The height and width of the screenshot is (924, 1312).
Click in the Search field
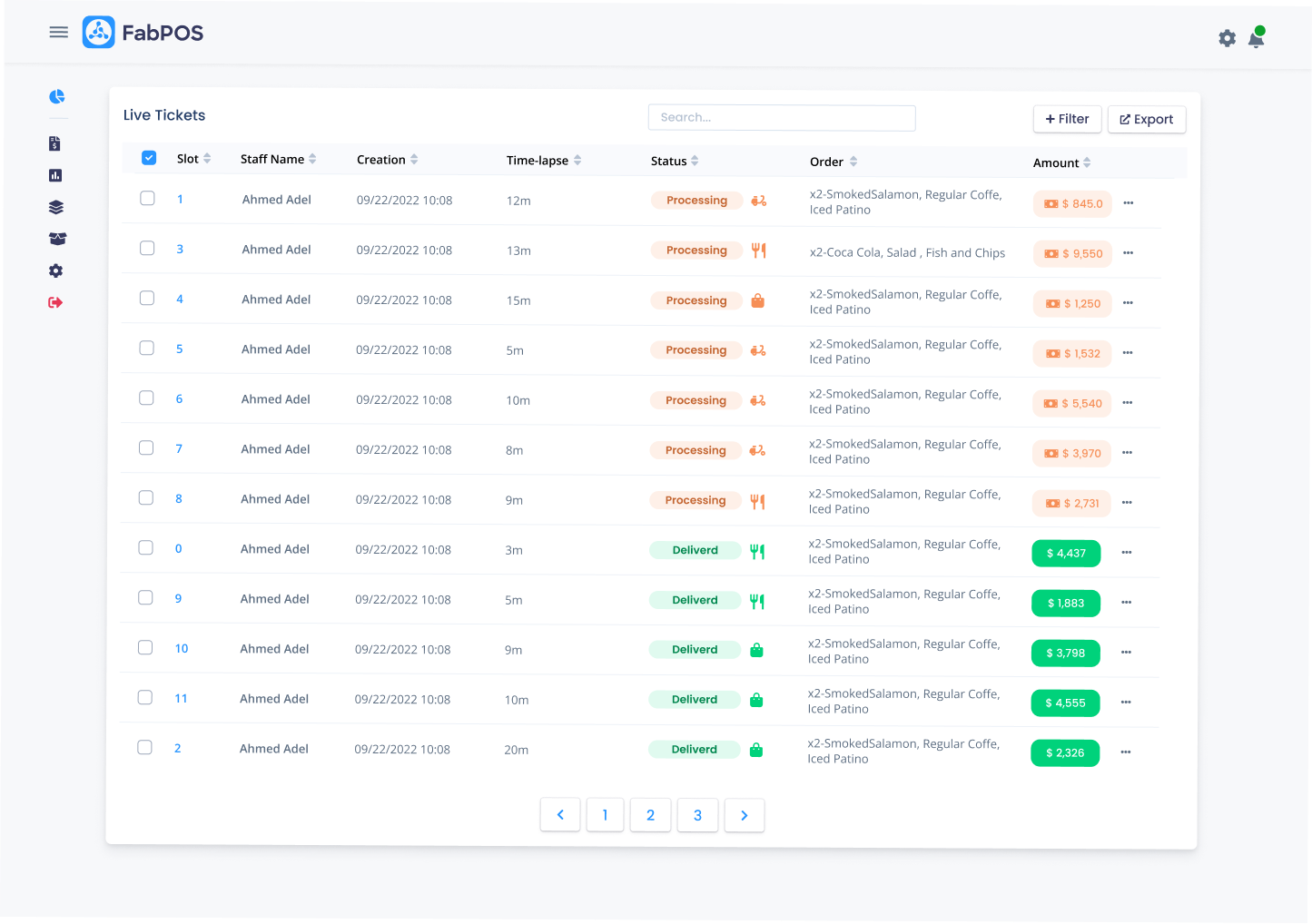(x=782, y=118)
